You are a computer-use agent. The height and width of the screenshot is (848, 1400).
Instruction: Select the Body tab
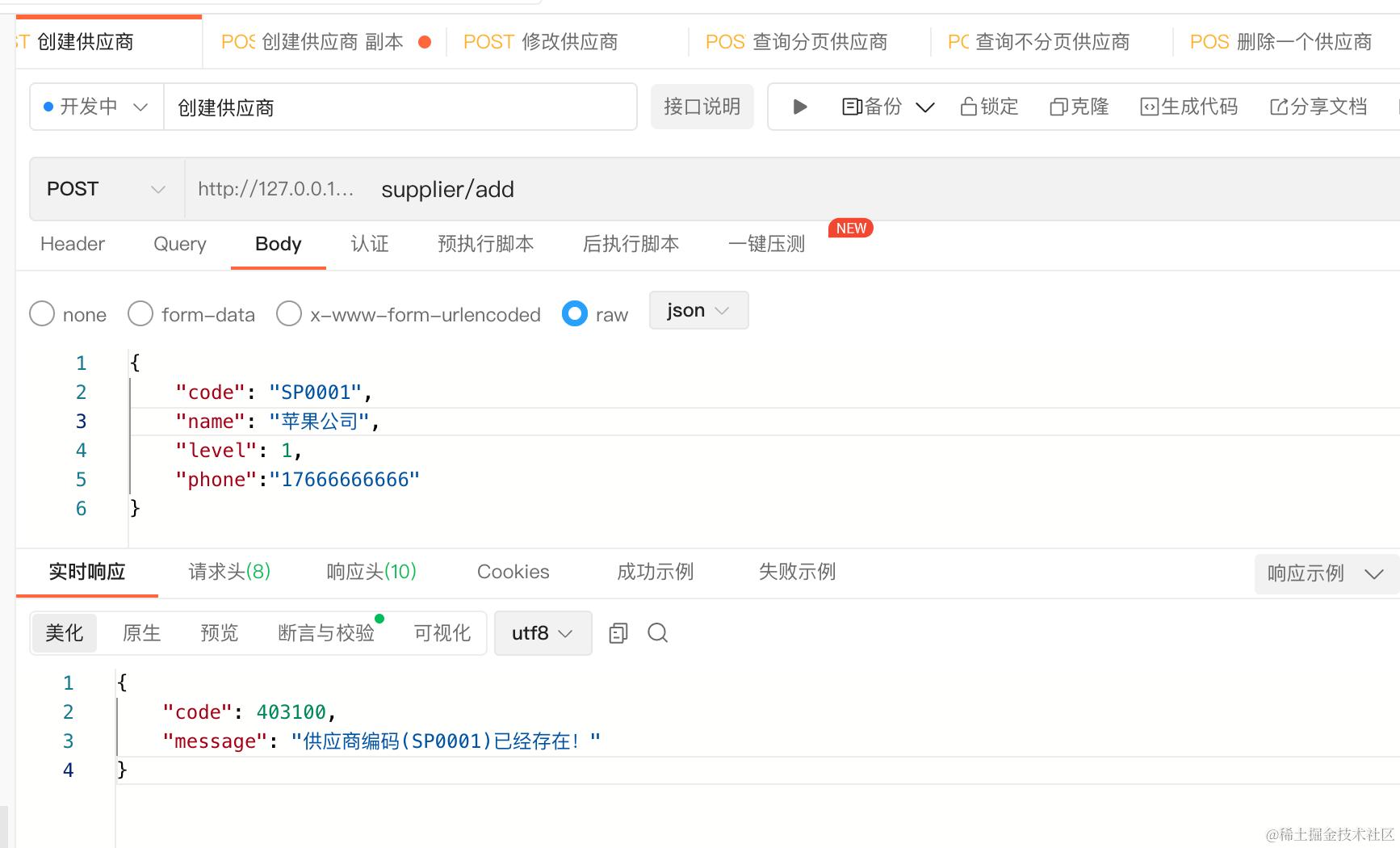click(x=279, y=244)
